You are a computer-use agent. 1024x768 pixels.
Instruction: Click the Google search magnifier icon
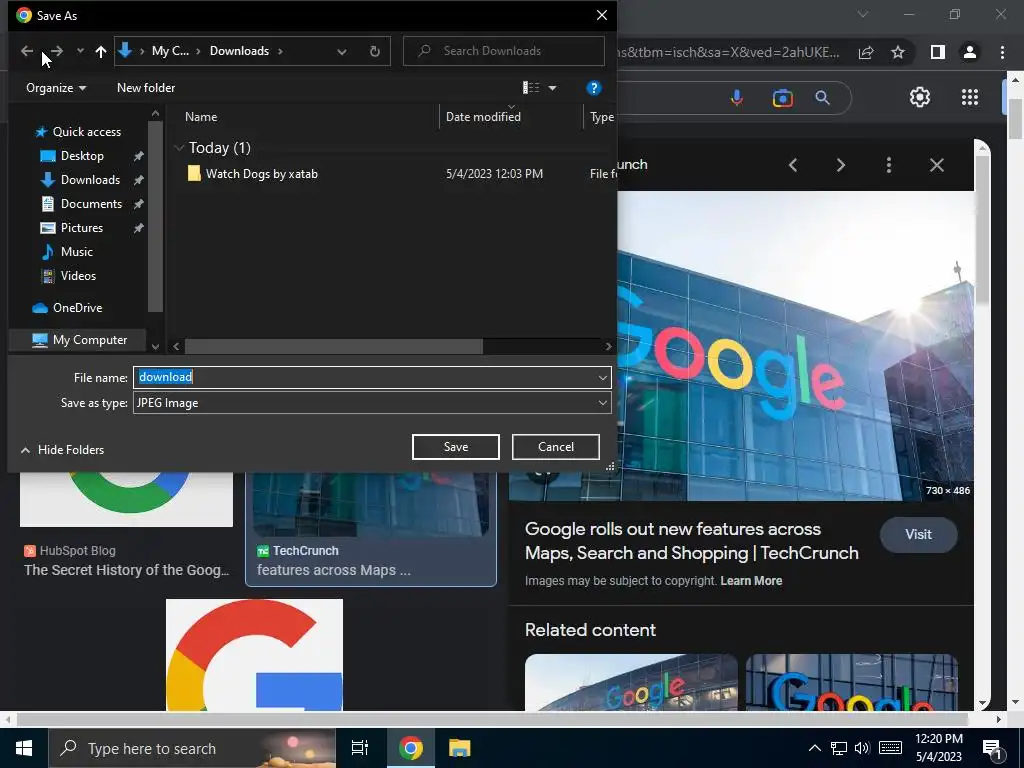822,98
